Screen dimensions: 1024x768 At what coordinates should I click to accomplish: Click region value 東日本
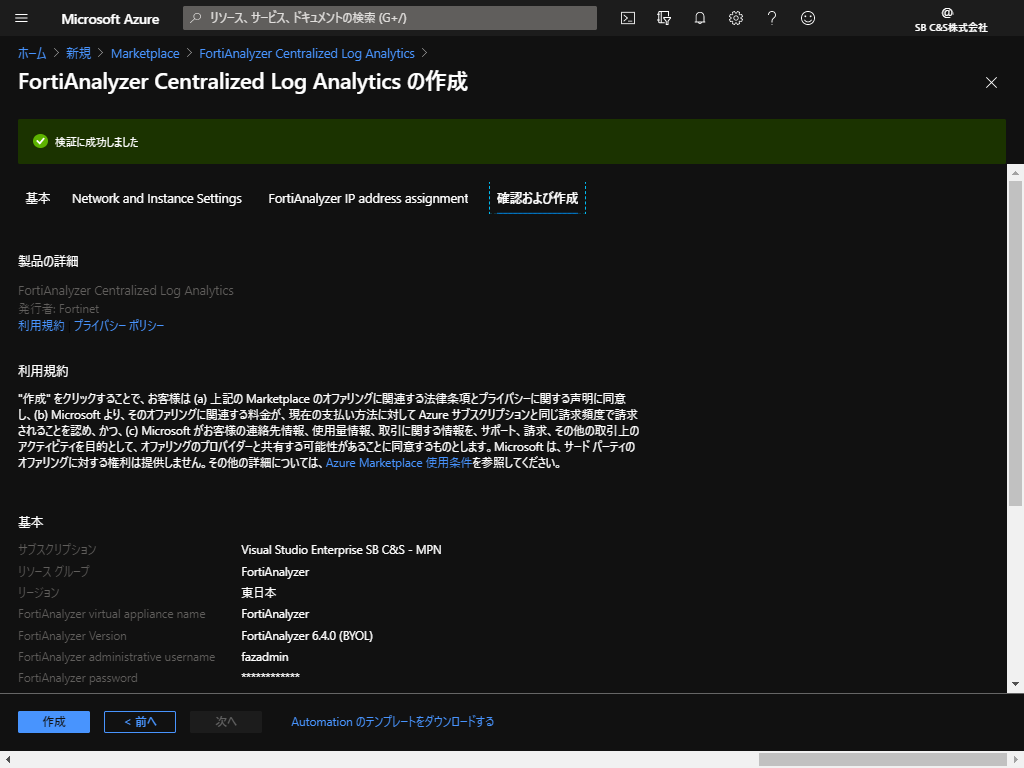click(259, 592)
